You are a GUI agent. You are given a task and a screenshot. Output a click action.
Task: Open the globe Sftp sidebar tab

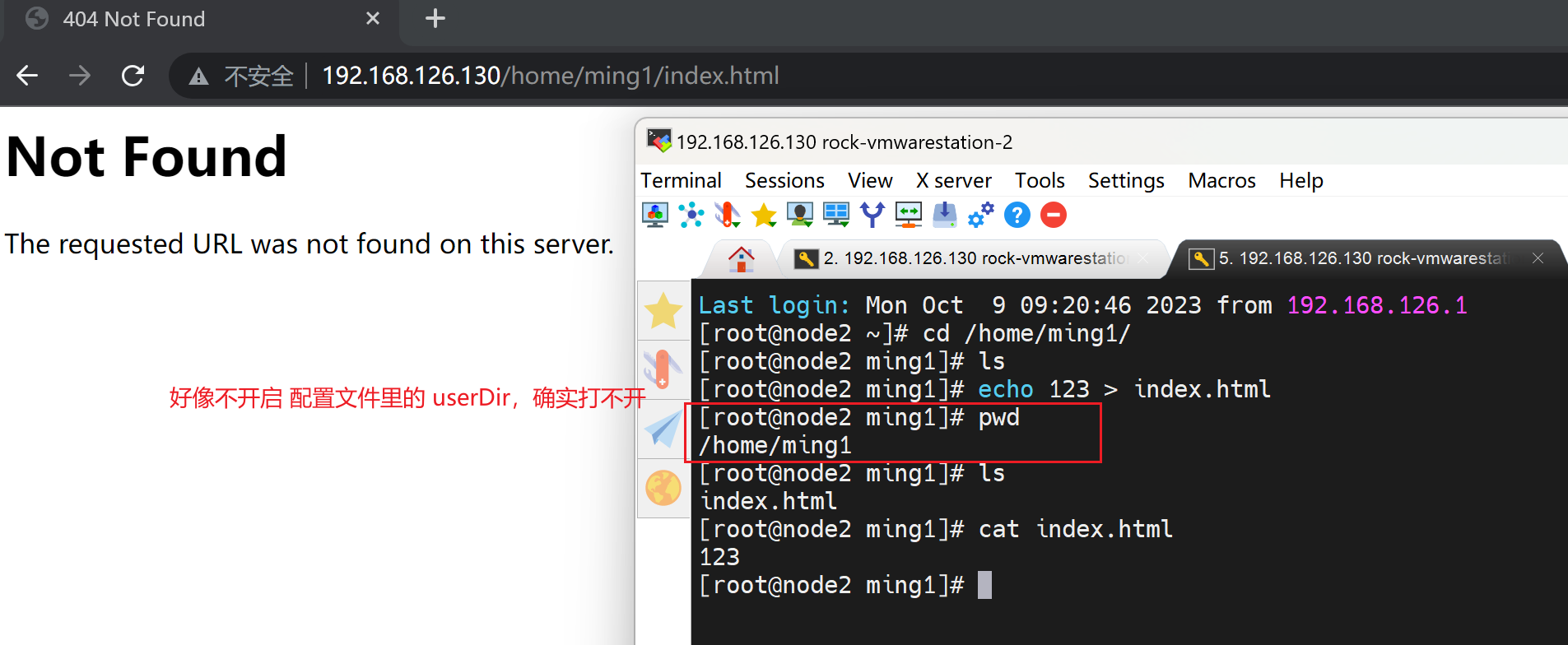[663, 488]
